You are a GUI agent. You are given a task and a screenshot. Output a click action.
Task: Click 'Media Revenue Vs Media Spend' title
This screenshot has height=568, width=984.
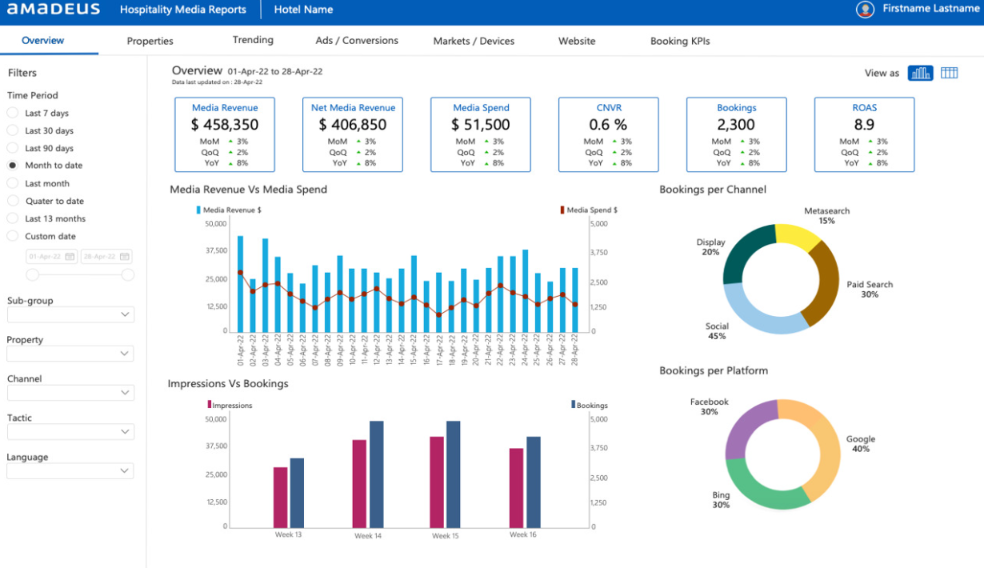(249, 189)
